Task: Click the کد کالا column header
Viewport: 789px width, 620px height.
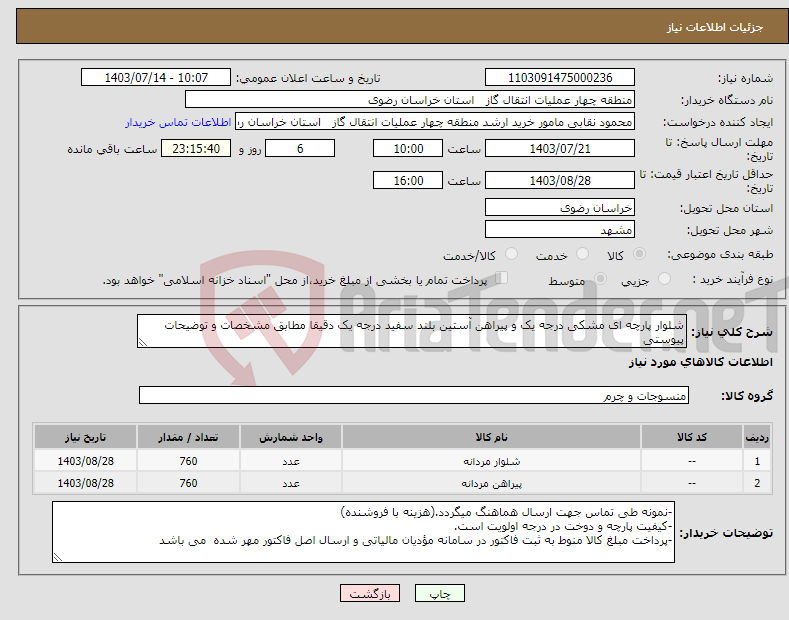Action: pyautogui.click(x=692, y=437)
